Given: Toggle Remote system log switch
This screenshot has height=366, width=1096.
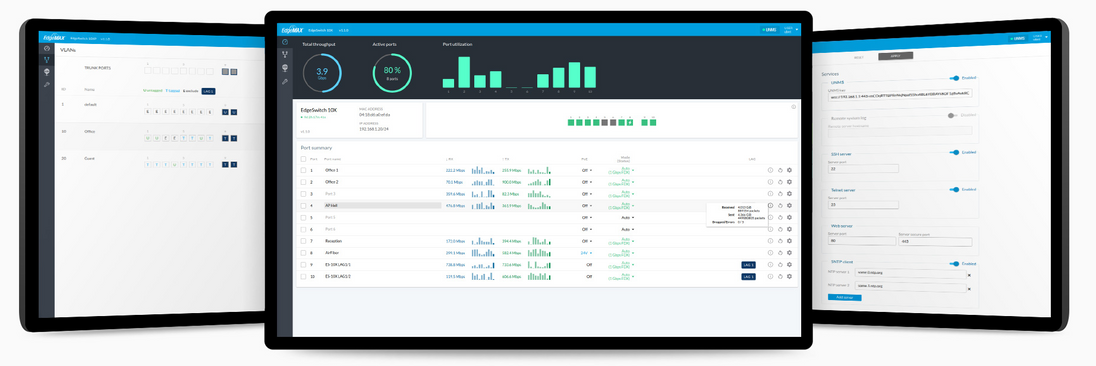Looking at the screenshot, I should pyautogui.click(x=952, y=115).
